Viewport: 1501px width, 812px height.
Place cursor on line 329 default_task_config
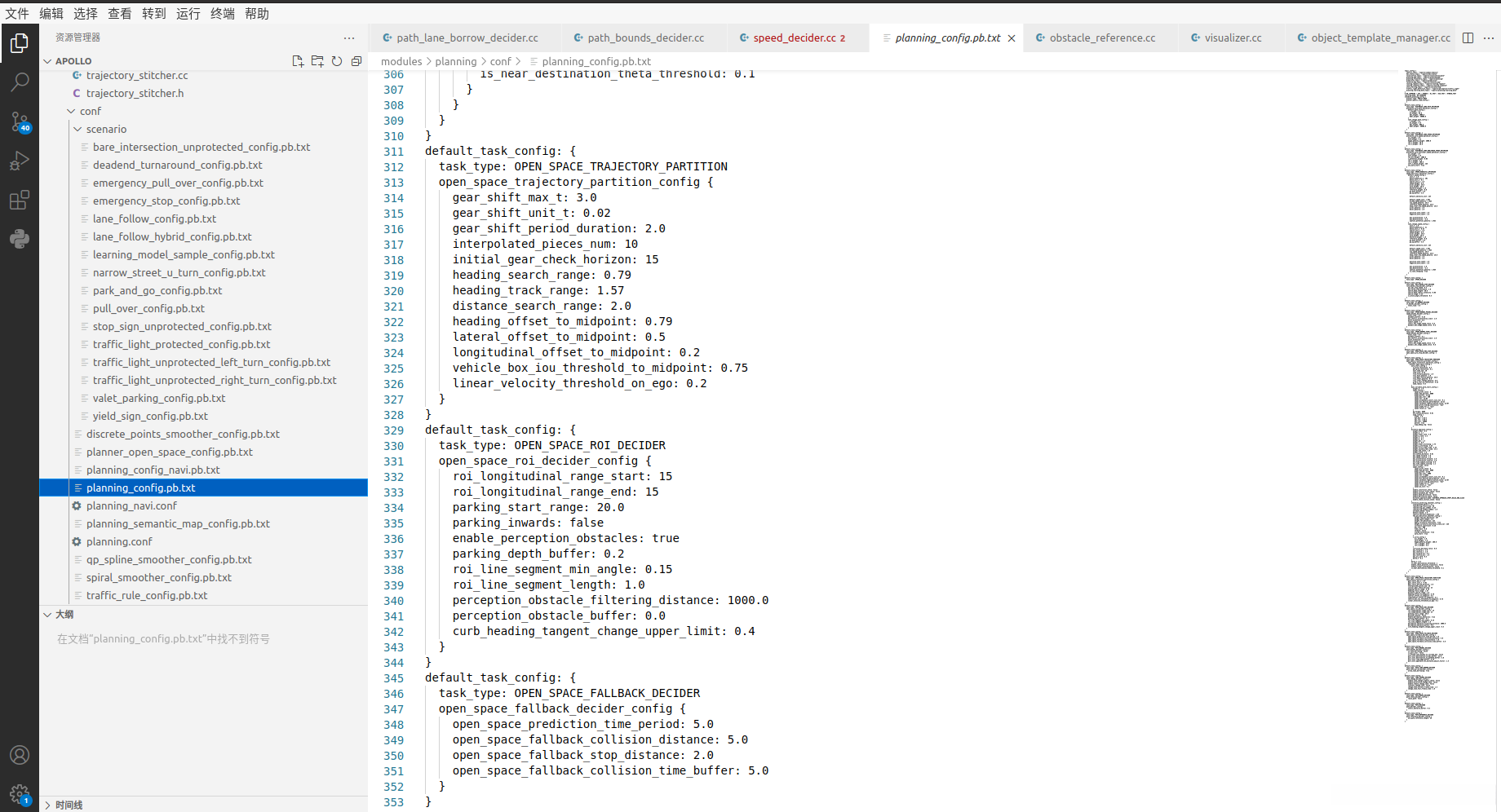(x=500, y=430)
